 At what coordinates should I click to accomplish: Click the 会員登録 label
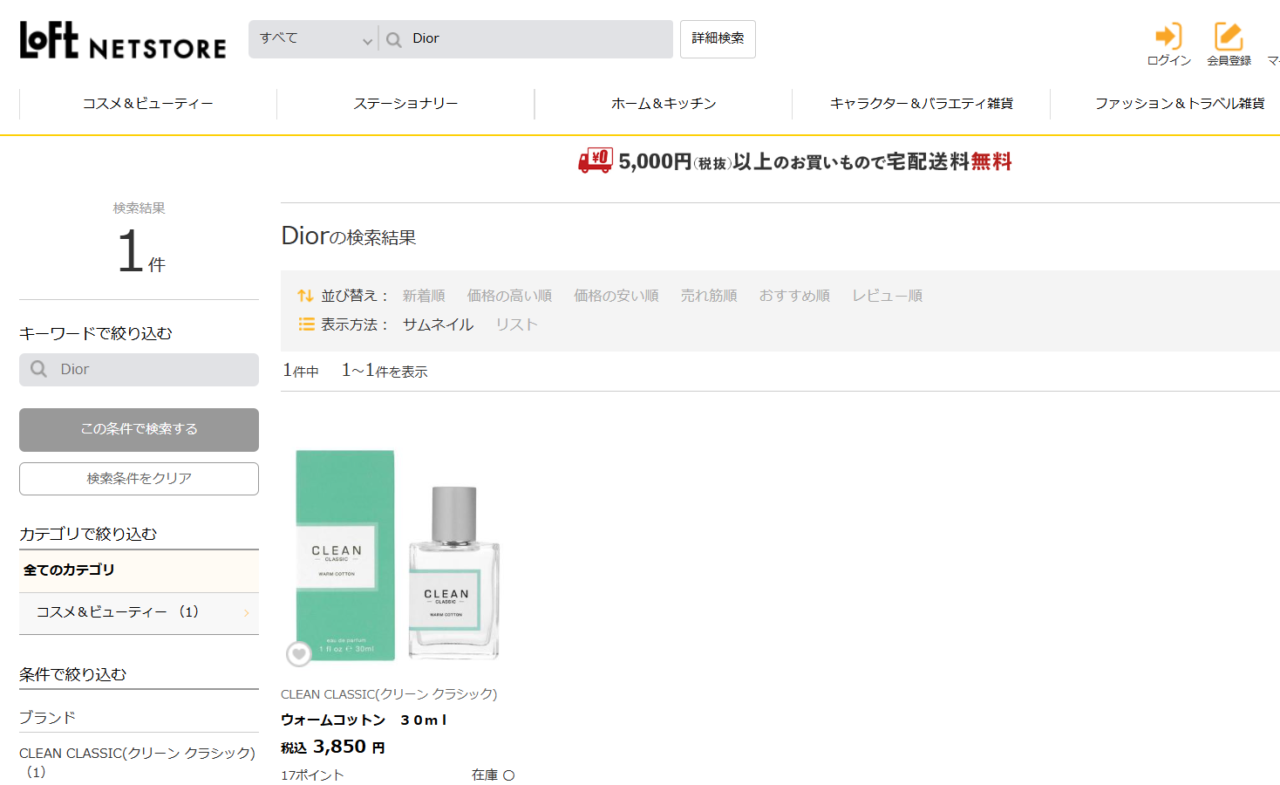pyautogui.click(x=1229, y=61)
